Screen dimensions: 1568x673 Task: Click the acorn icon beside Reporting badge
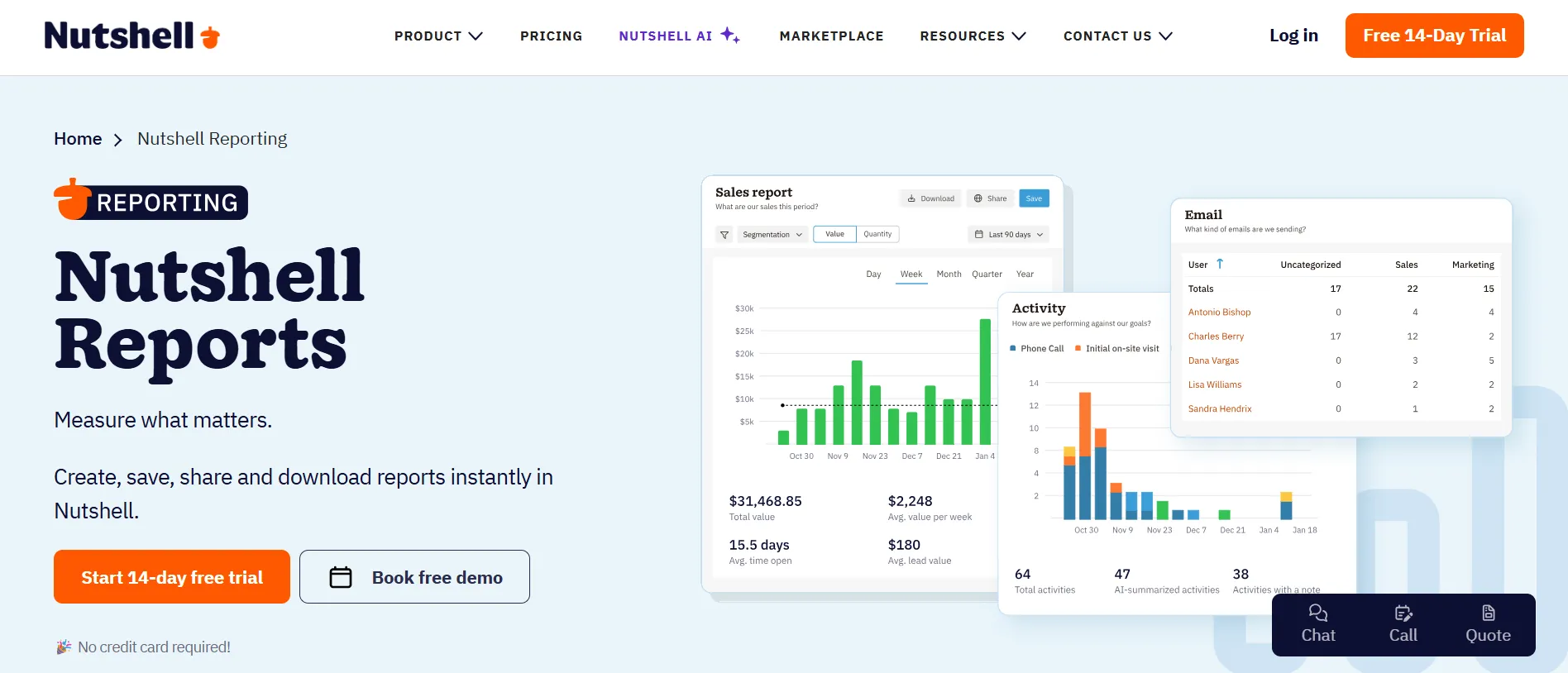[x=72, y=199]
